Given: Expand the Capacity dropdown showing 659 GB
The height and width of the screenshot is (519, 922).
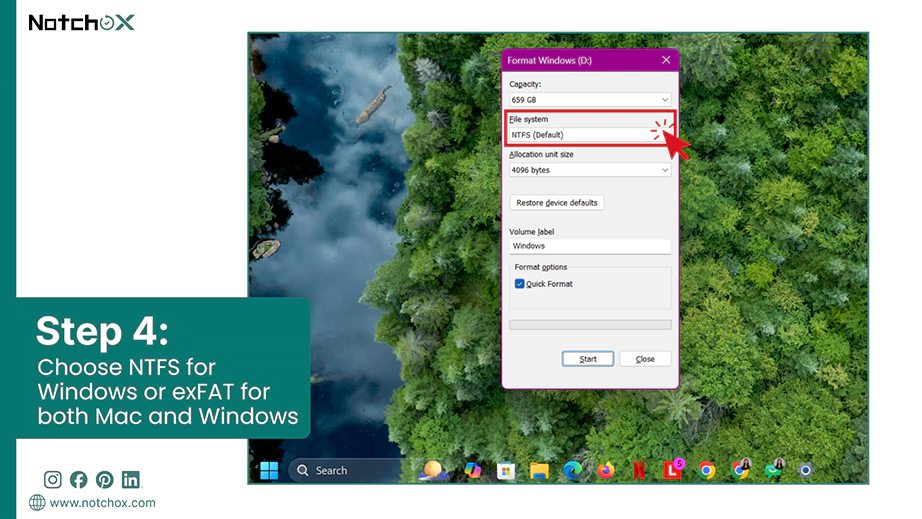Looking at the screenshot, I should [x=590, y=100].
